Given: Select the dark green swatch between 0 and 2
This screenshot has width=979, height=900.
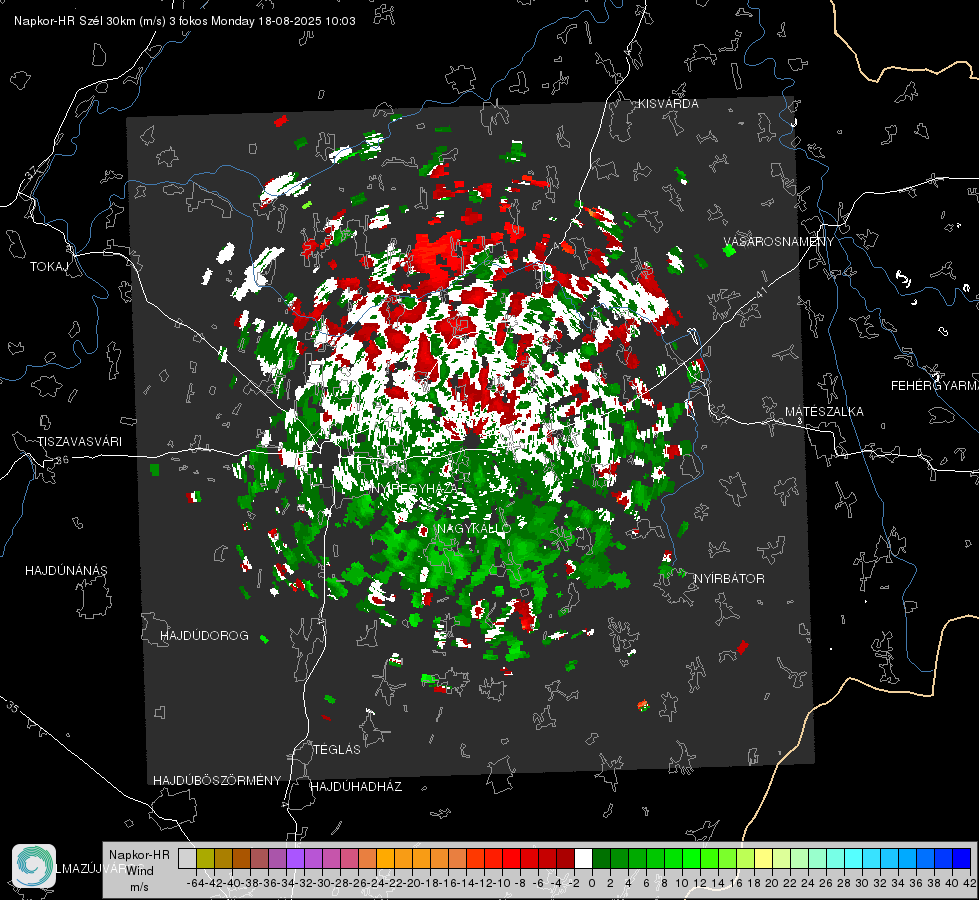Looking at the screenshot, I should [601, 859].
